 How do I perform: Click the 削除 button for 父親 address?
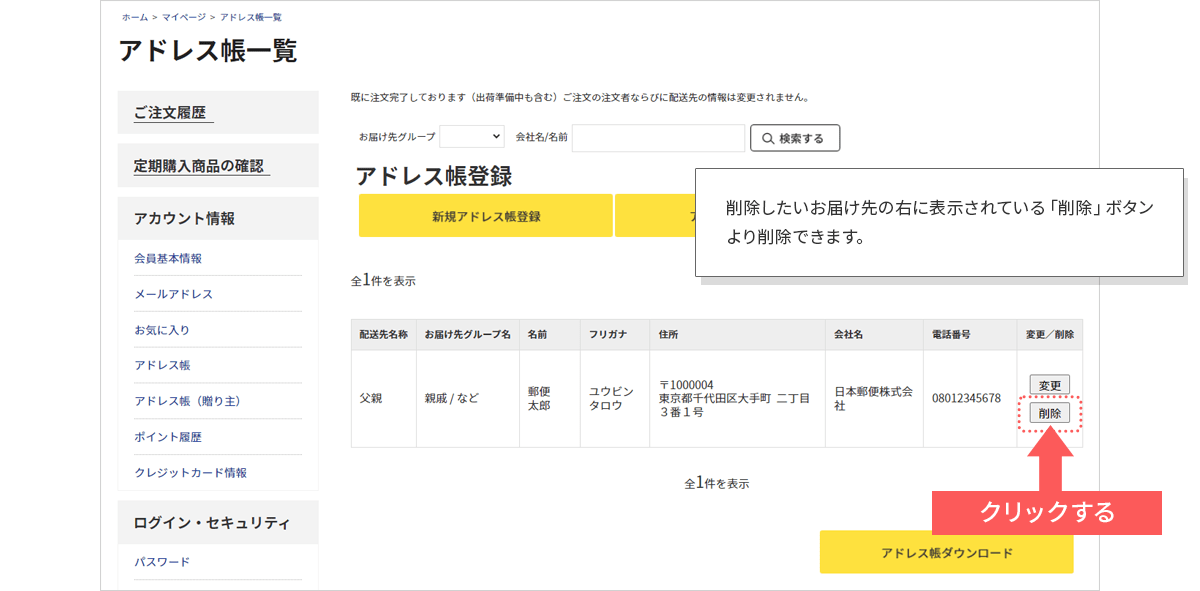1049,413
